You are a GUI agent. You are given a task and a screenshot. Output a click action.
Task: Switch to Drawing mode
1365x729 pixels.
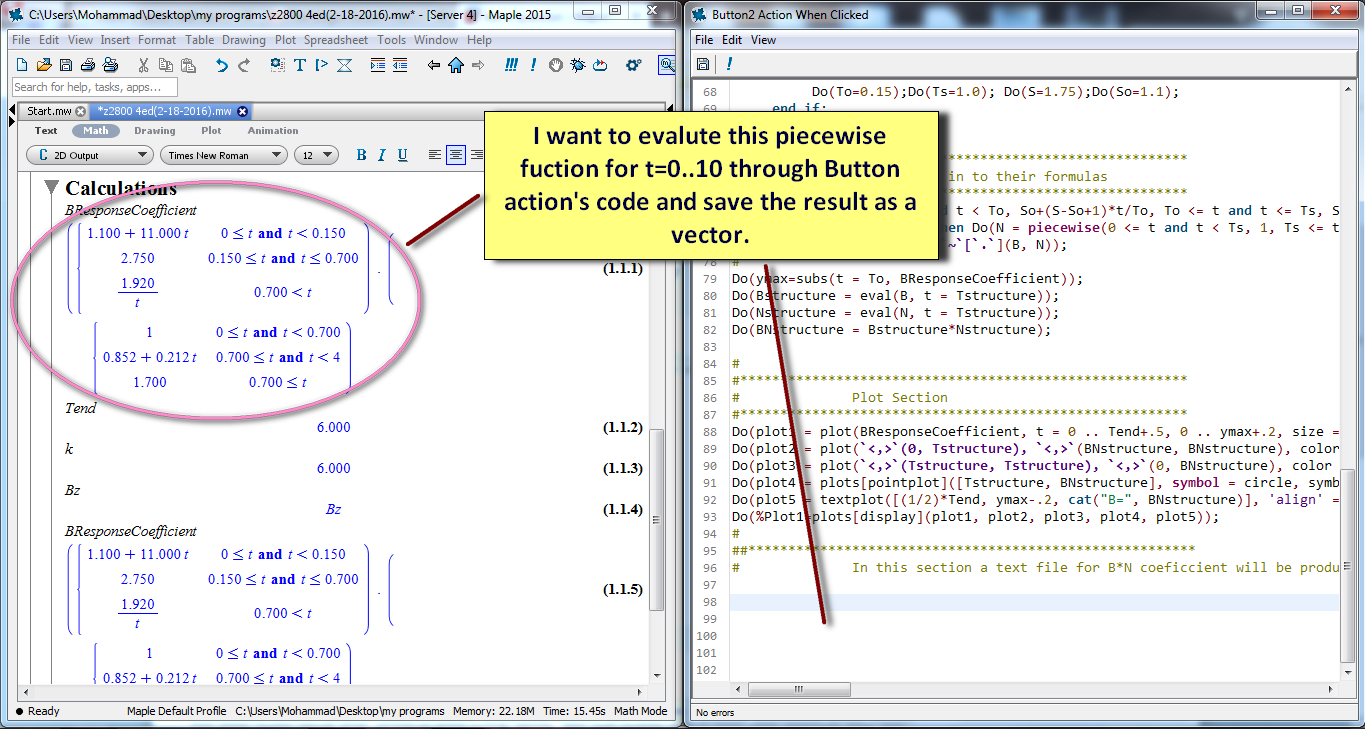(155, 131)
